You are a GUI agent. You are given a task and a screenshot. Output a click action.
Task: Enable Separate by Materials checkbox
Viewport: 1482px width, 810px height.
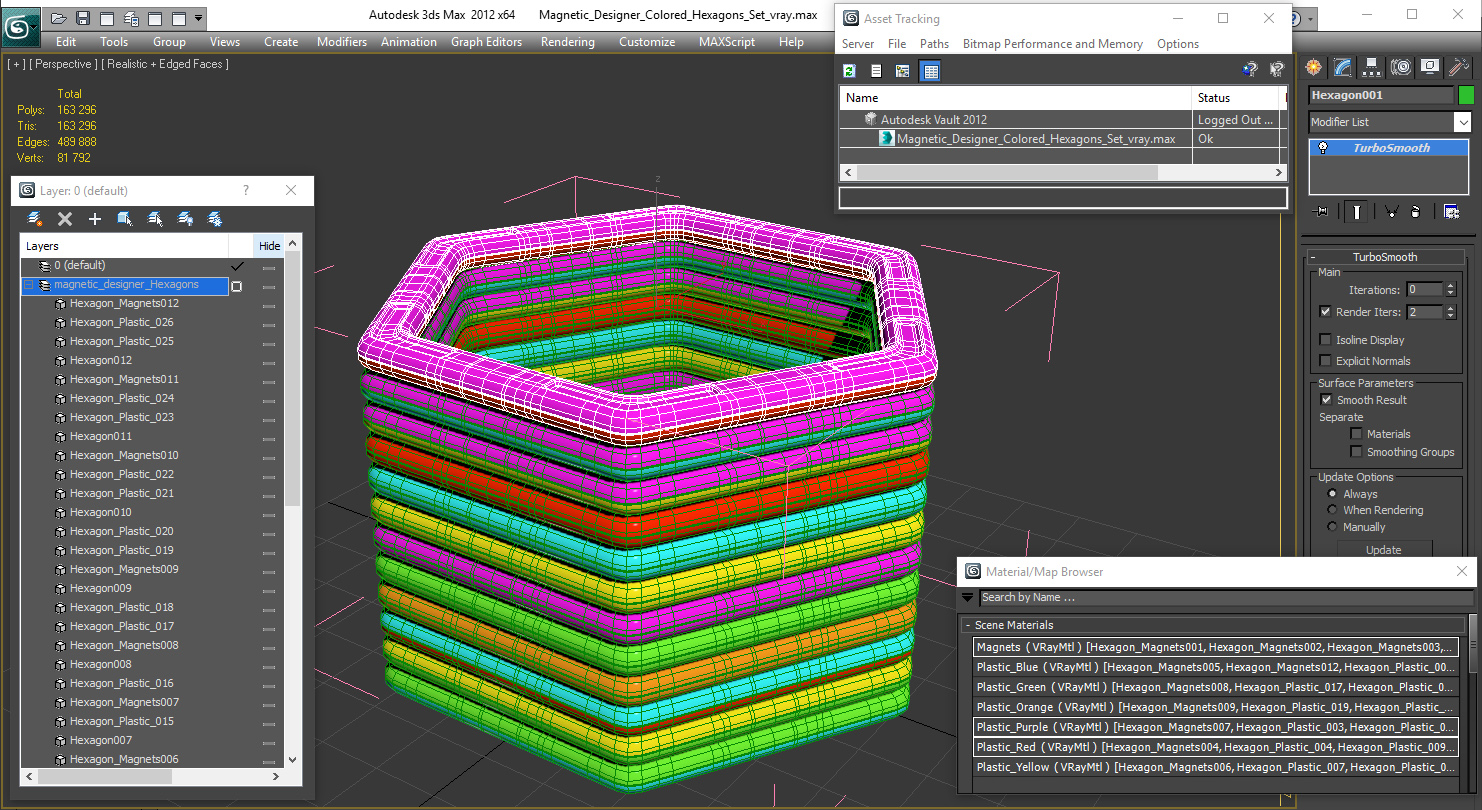(x=1356, y=434)
